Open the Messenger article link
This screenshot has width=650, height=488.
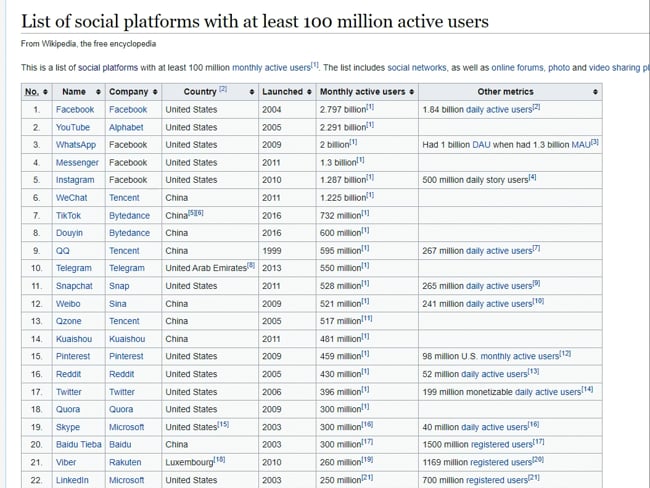[x=77, y=163]
